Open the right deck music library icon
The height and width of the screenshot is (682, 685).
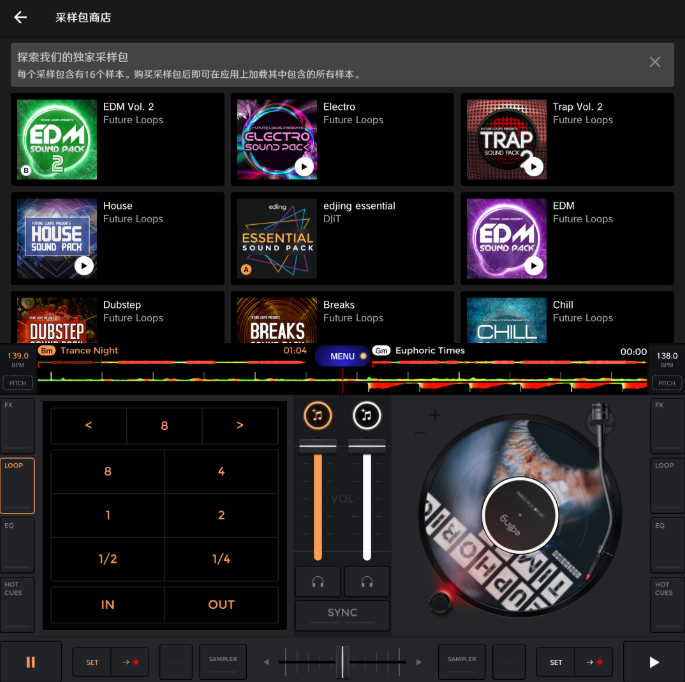click(x=367, y=416)
